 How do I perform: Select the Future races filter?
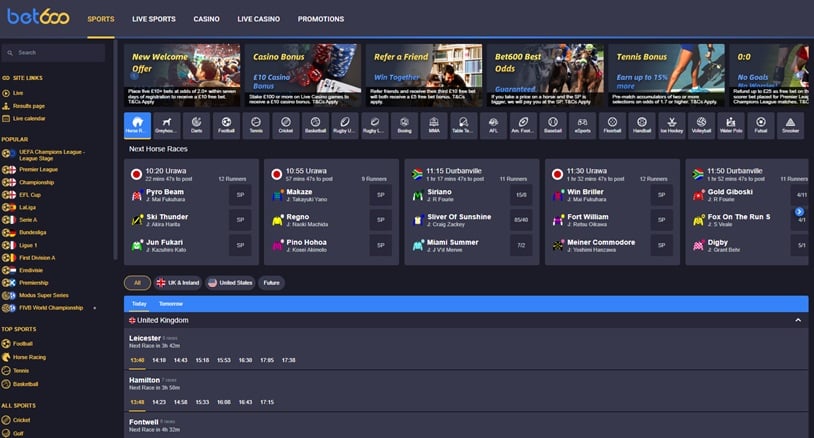pos(272,283)
